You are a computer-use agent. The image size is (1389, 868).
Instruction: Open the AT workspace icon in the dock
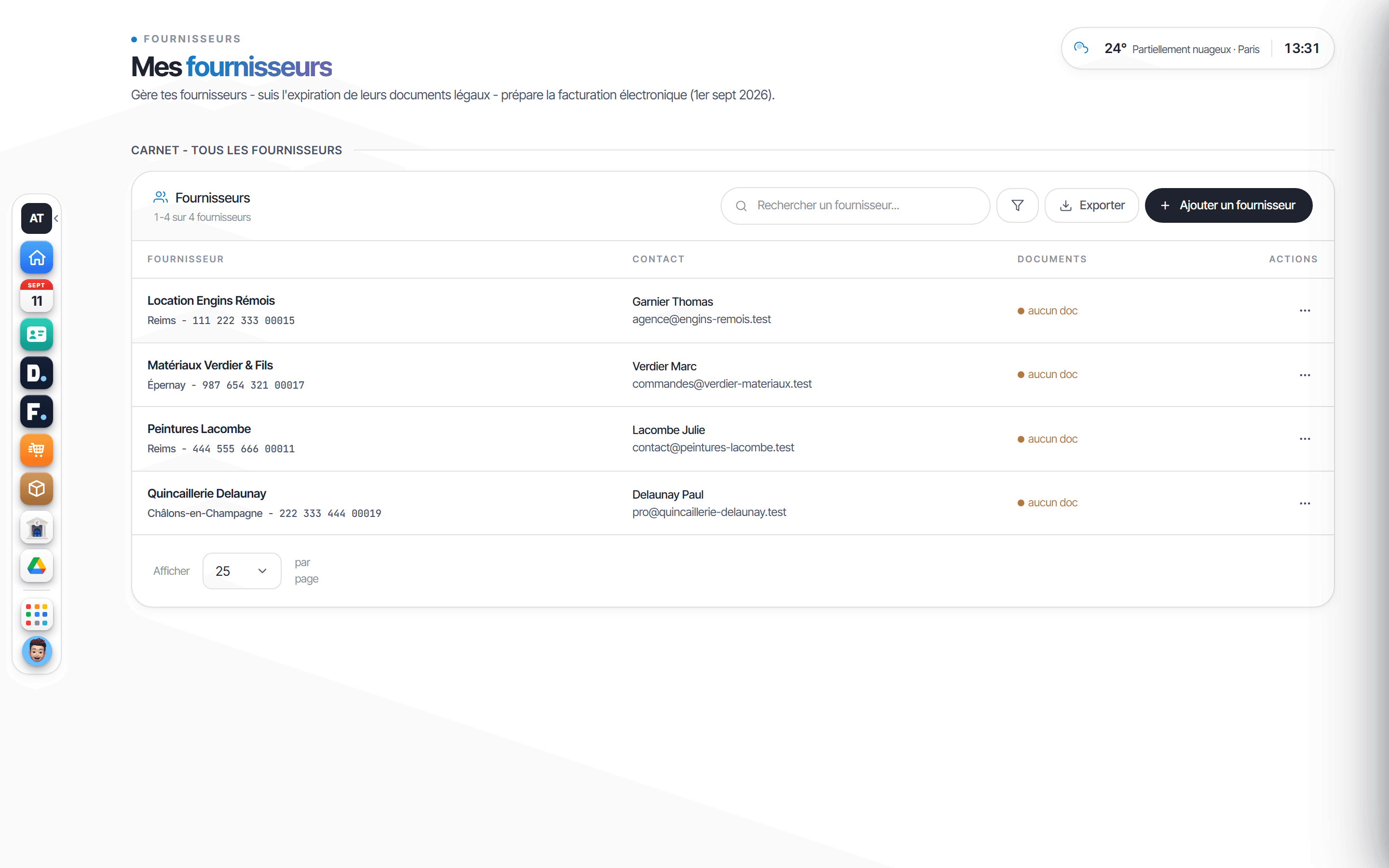click(x=36, y=218)
